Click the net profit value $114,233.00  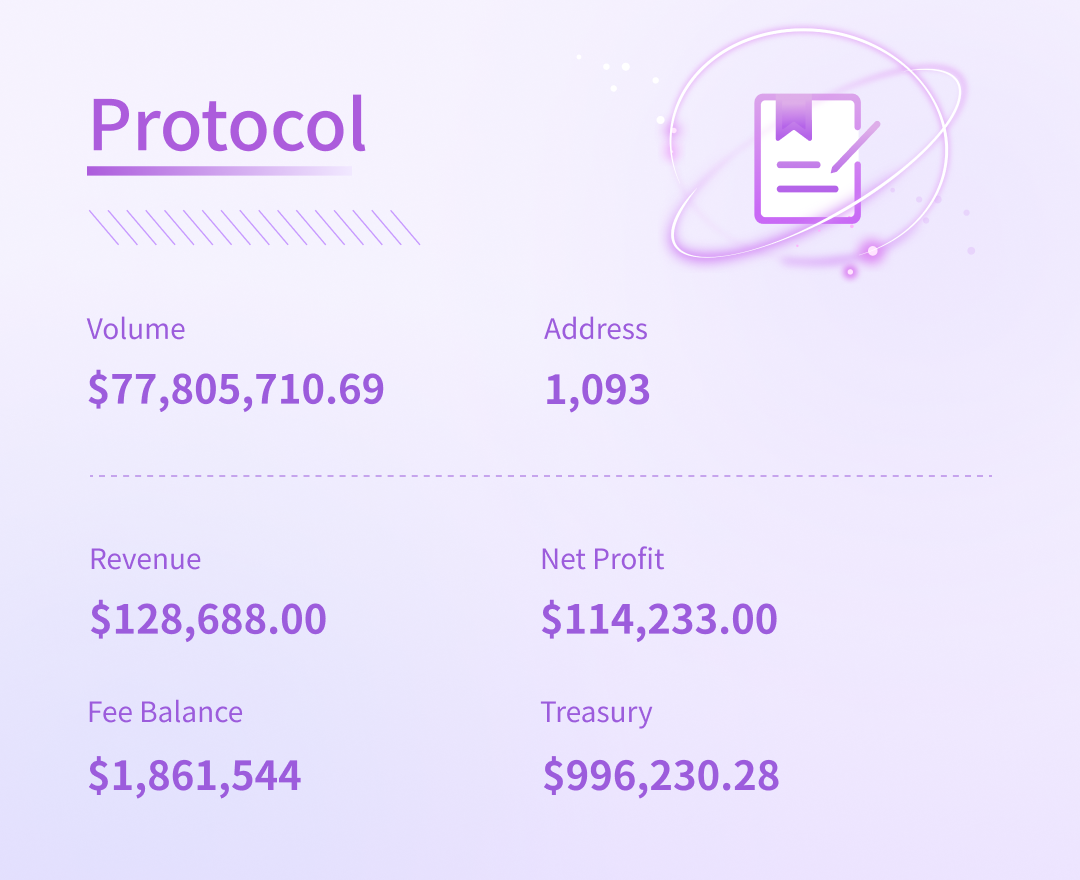[x=659, y=619]
